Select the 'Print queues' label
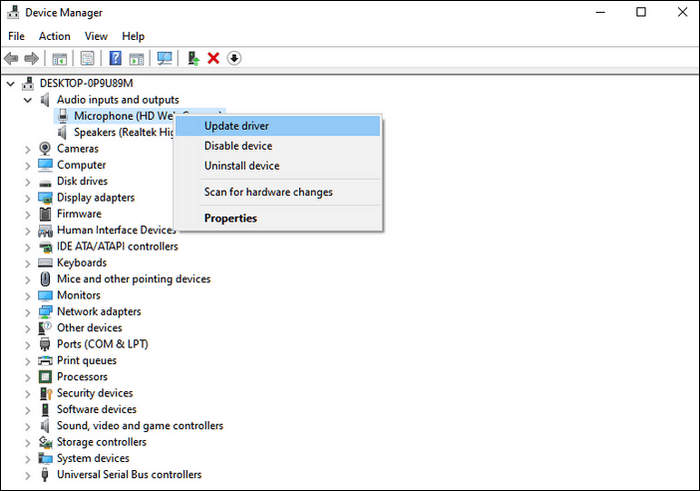This screenshot has height=491, width=700. pos(87,361)
